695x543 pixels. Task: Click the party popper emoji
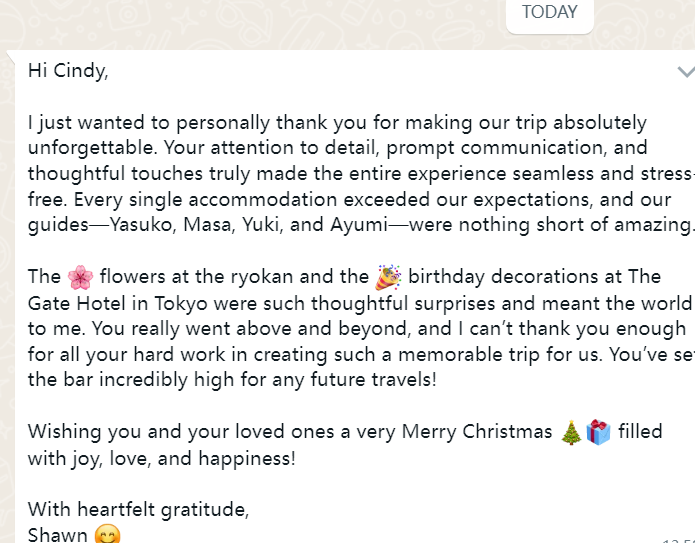pos(388,277)
